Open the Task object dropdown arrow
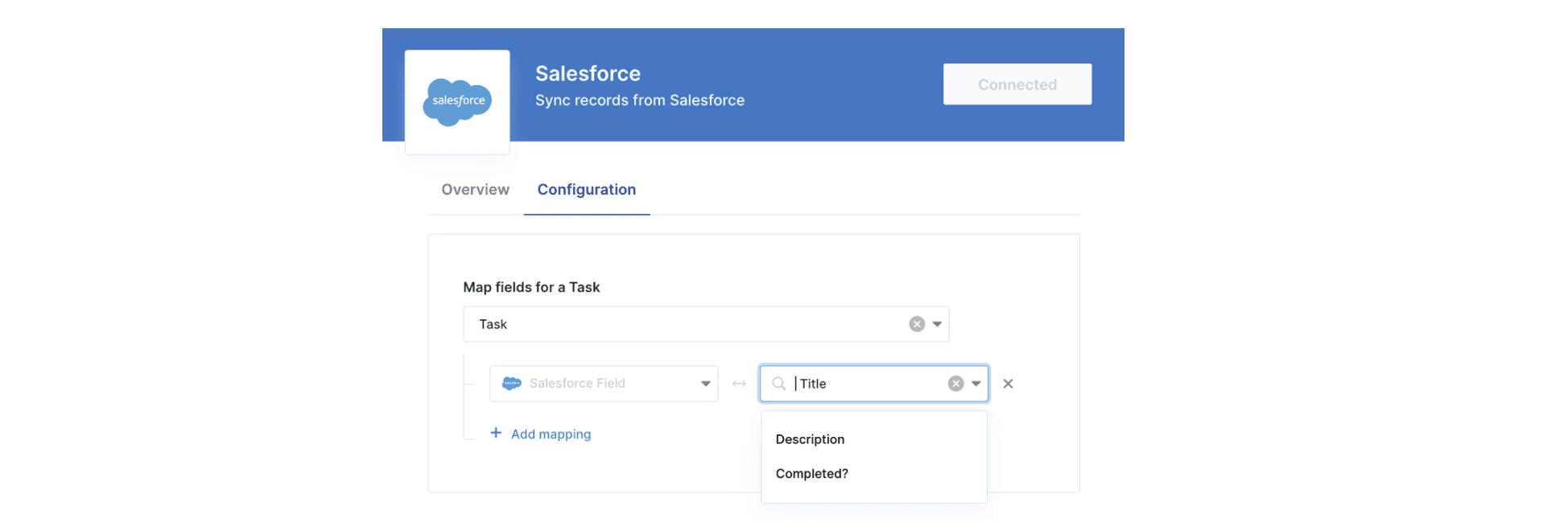This screenshot has width=1568, height=531. [x=937, y=324]
